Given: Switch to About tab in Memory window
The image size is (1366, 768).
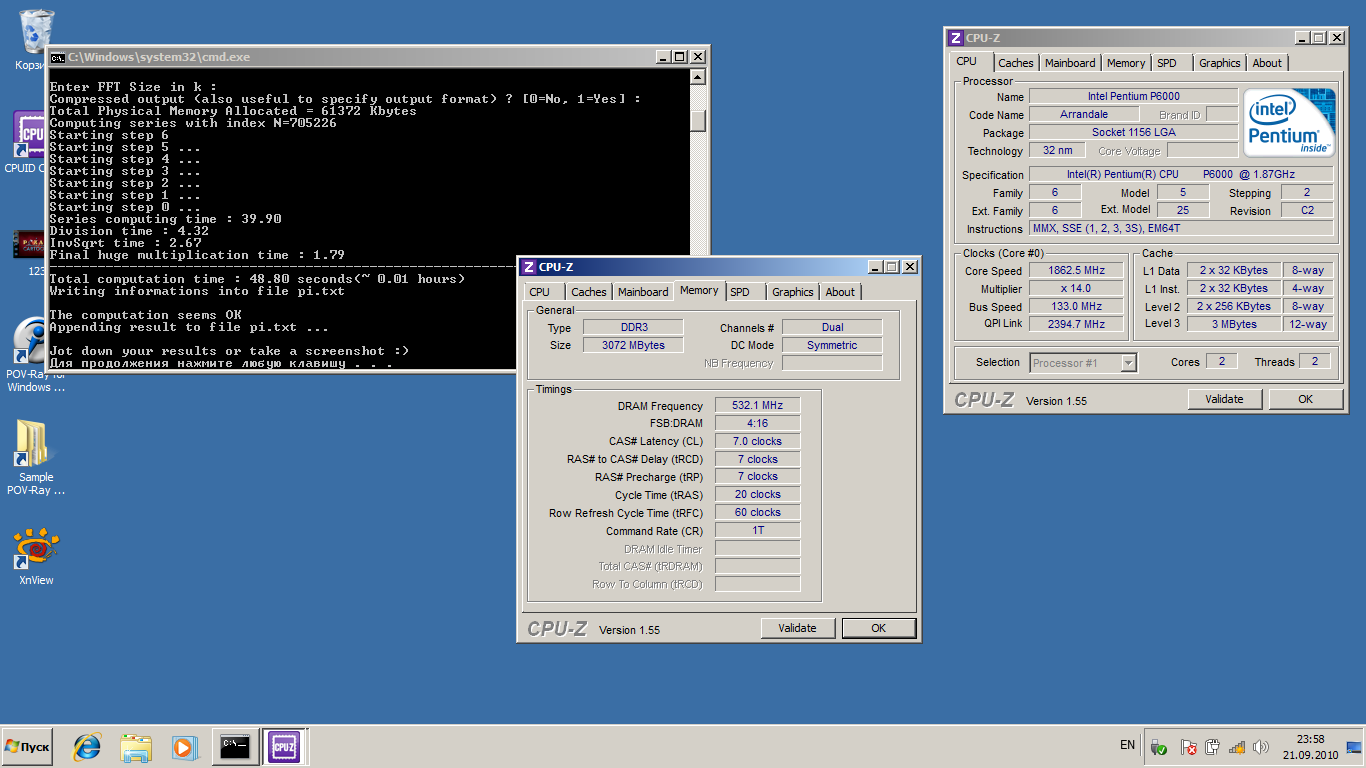Looking at the screenshot, I should click(840, 292).
